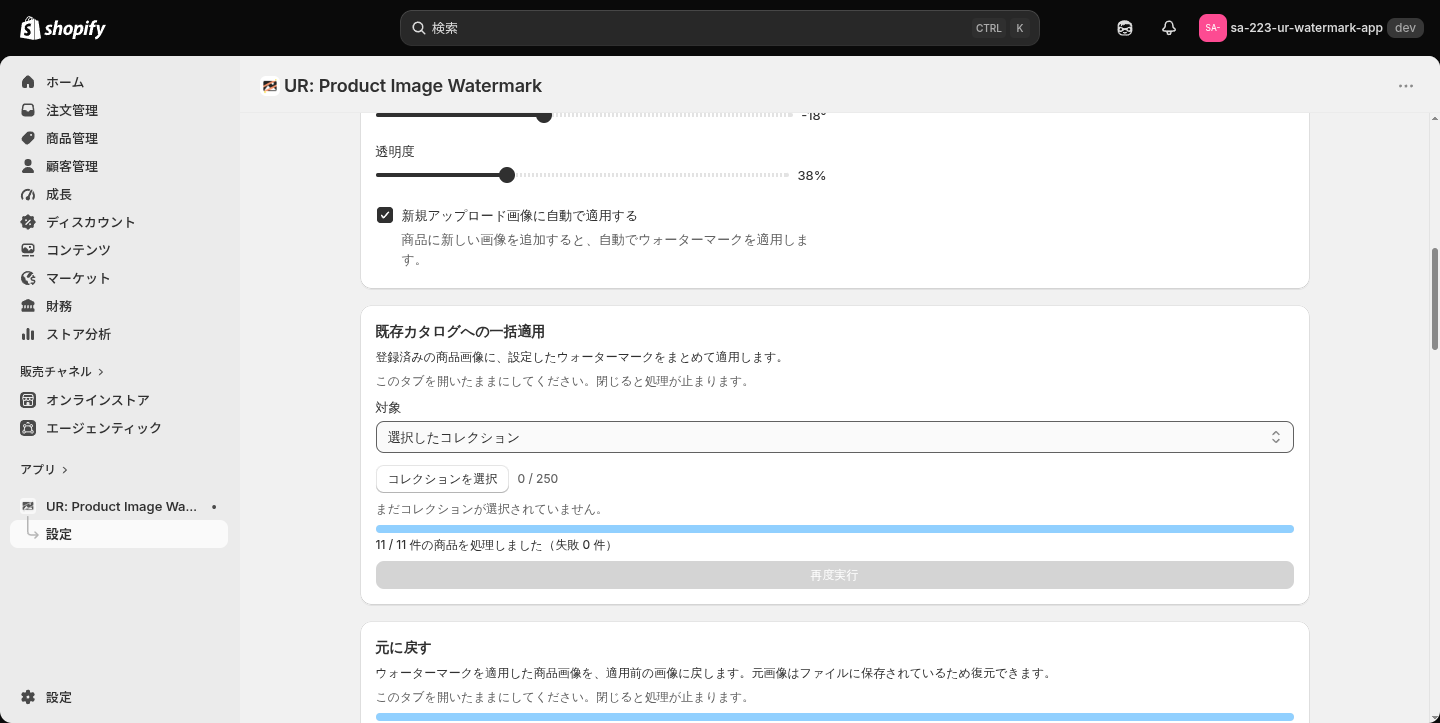This screenshot has height=723, width=1440.
Task: Click the 元に戻す heading
Action: coord(403,647)
